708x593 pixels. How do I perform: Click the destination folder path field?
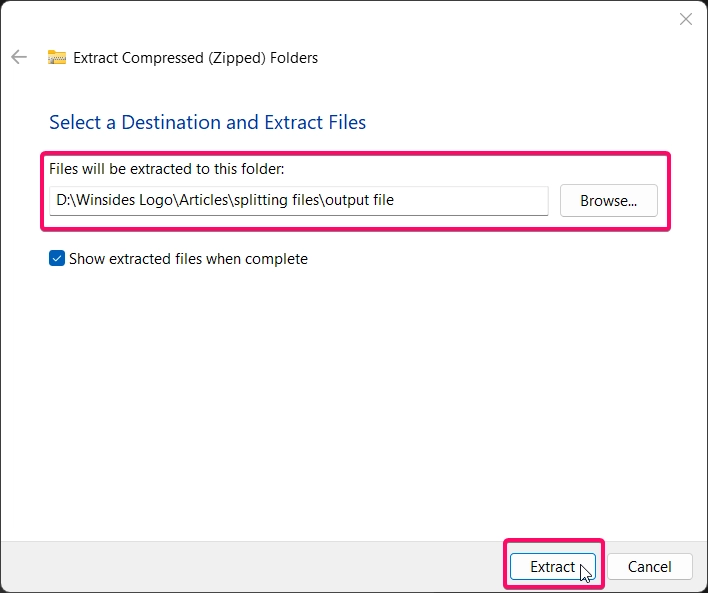tap(299, 201)
